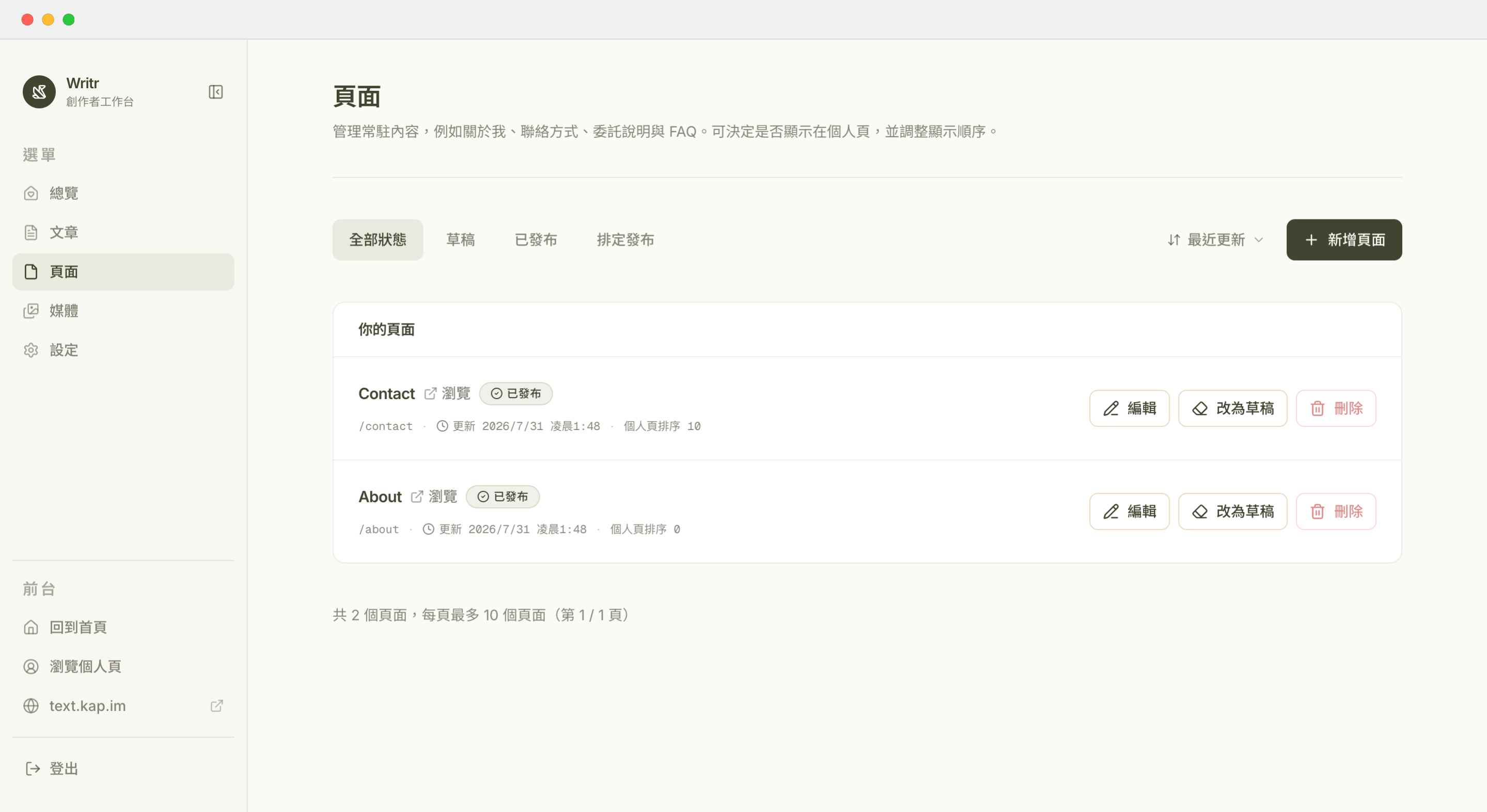The height and width of the screenshot is (812, 1487).
Task: Click the user icon beside 瀏覽個人頁
Action: pyautogui.click(x=31, y=666)
